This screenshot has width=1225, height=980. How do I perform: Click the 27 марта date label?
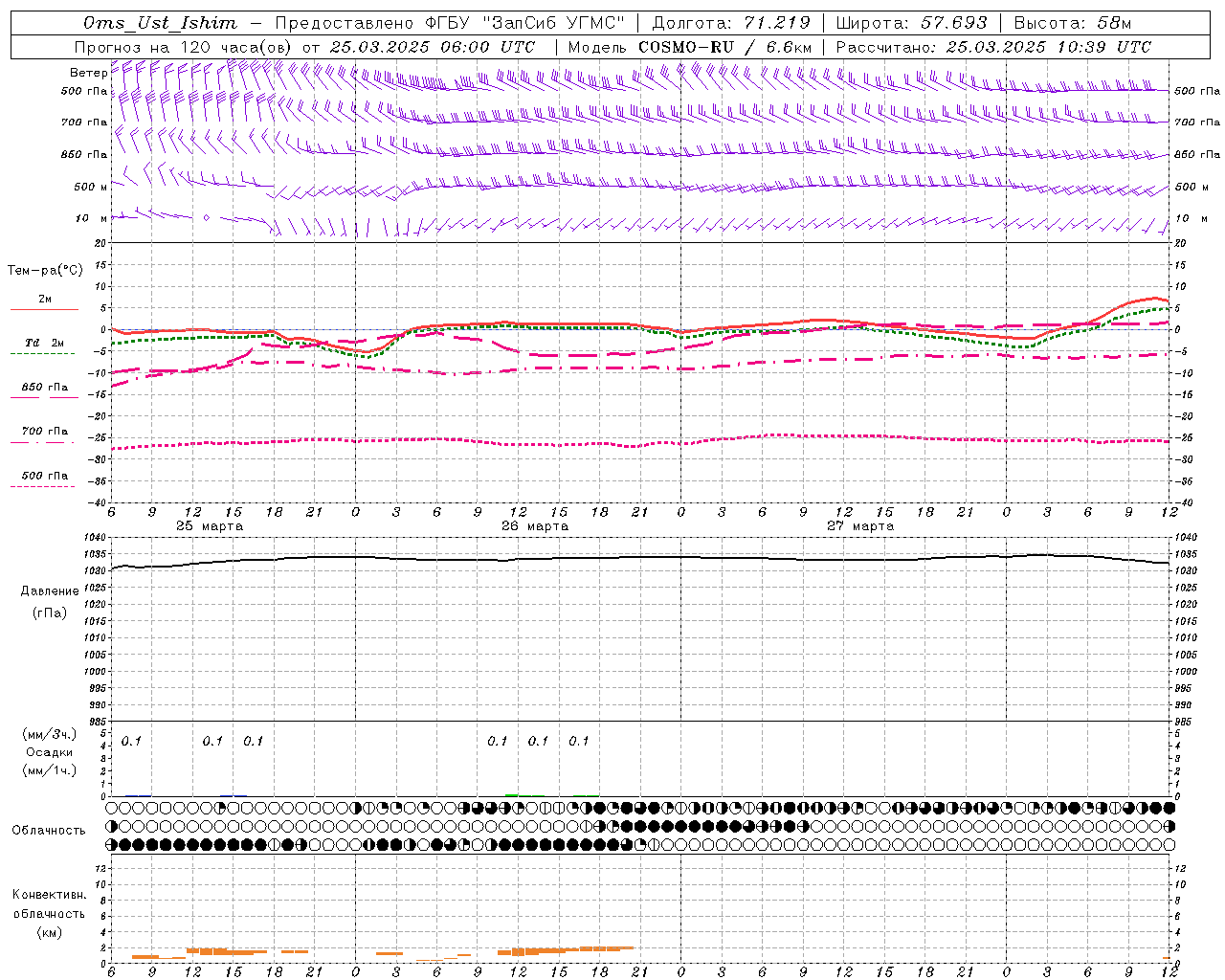[860, 526]
